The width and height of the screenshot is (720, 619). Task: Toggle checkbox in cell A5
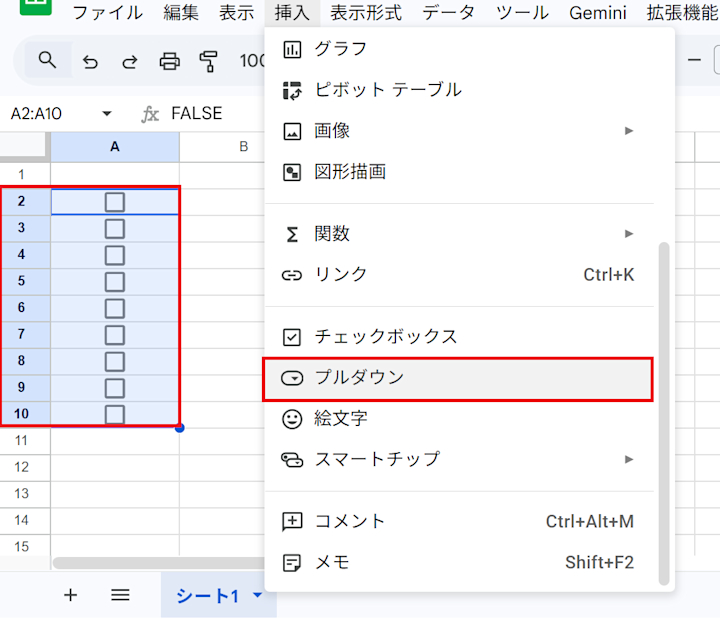tap(115, 282)
